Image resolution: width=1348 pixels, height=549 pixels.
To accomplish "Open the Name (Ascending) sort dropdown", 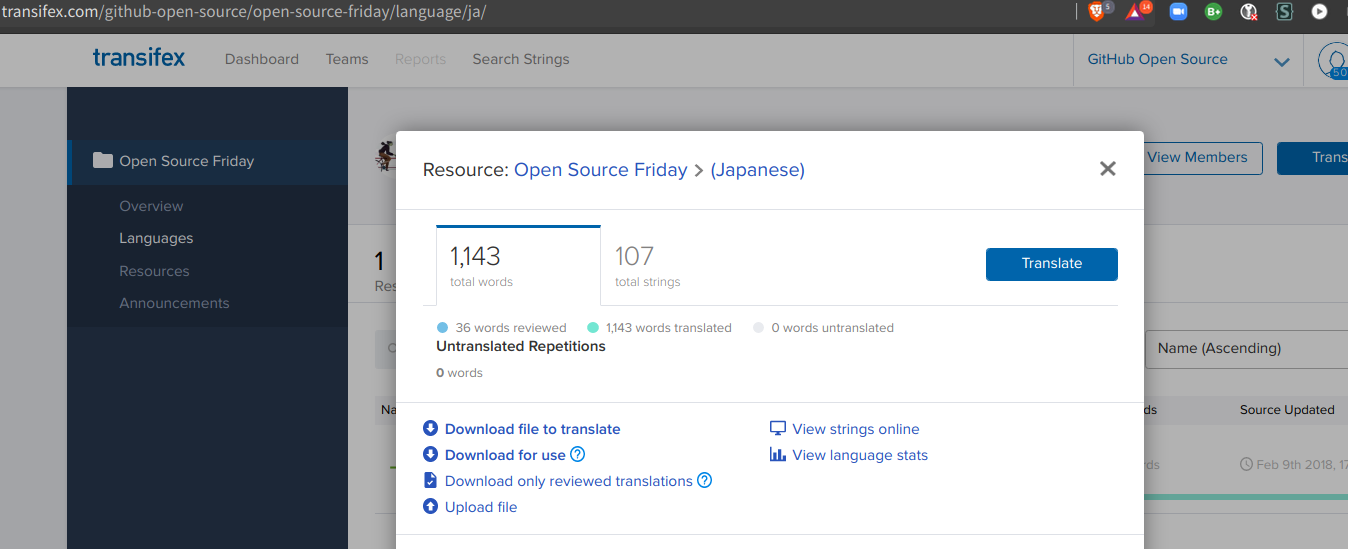I will click(x=1246, y=349).
